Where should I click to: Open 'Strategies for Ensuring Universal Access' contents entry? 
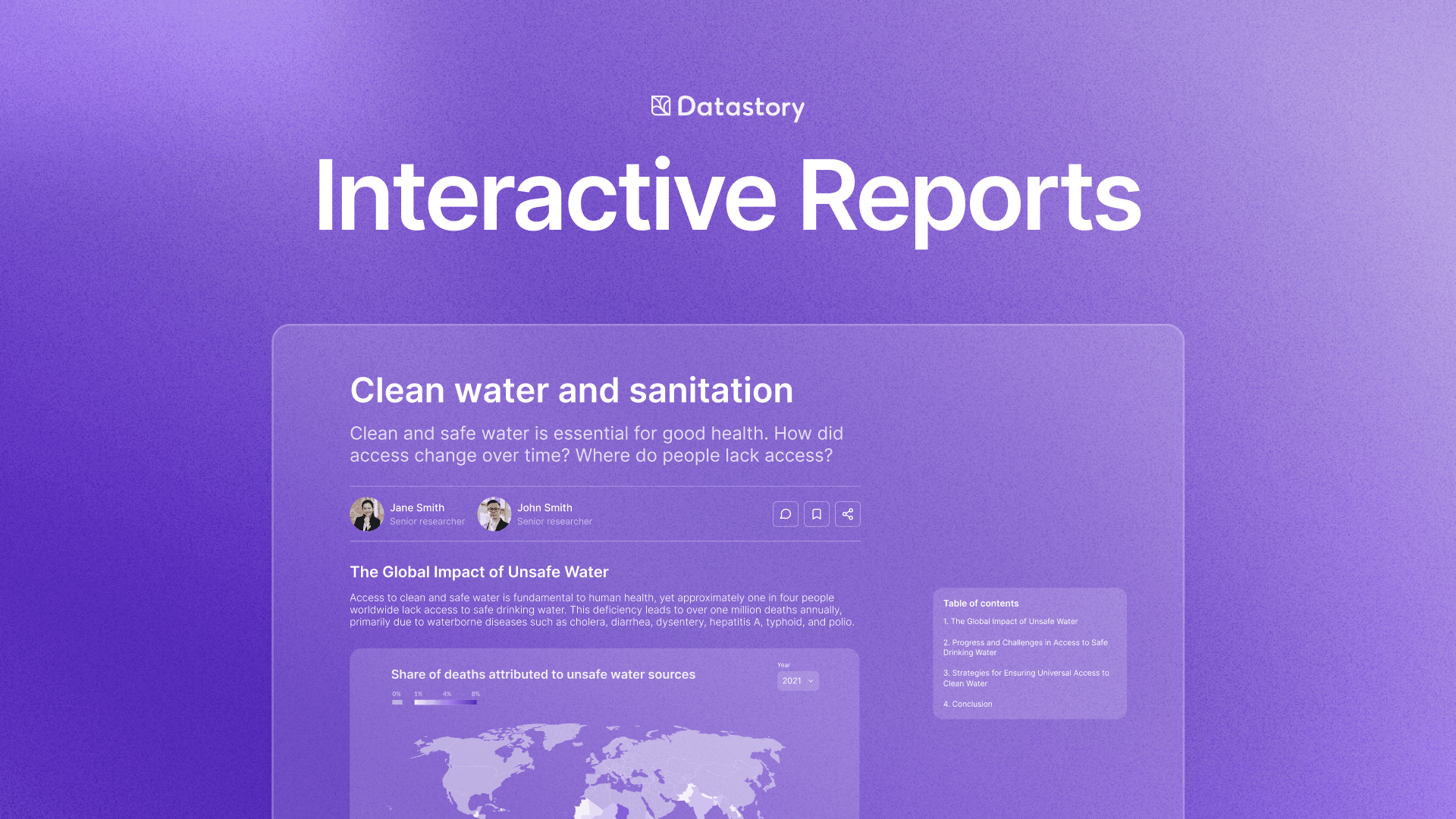[x=1026, y=678]
